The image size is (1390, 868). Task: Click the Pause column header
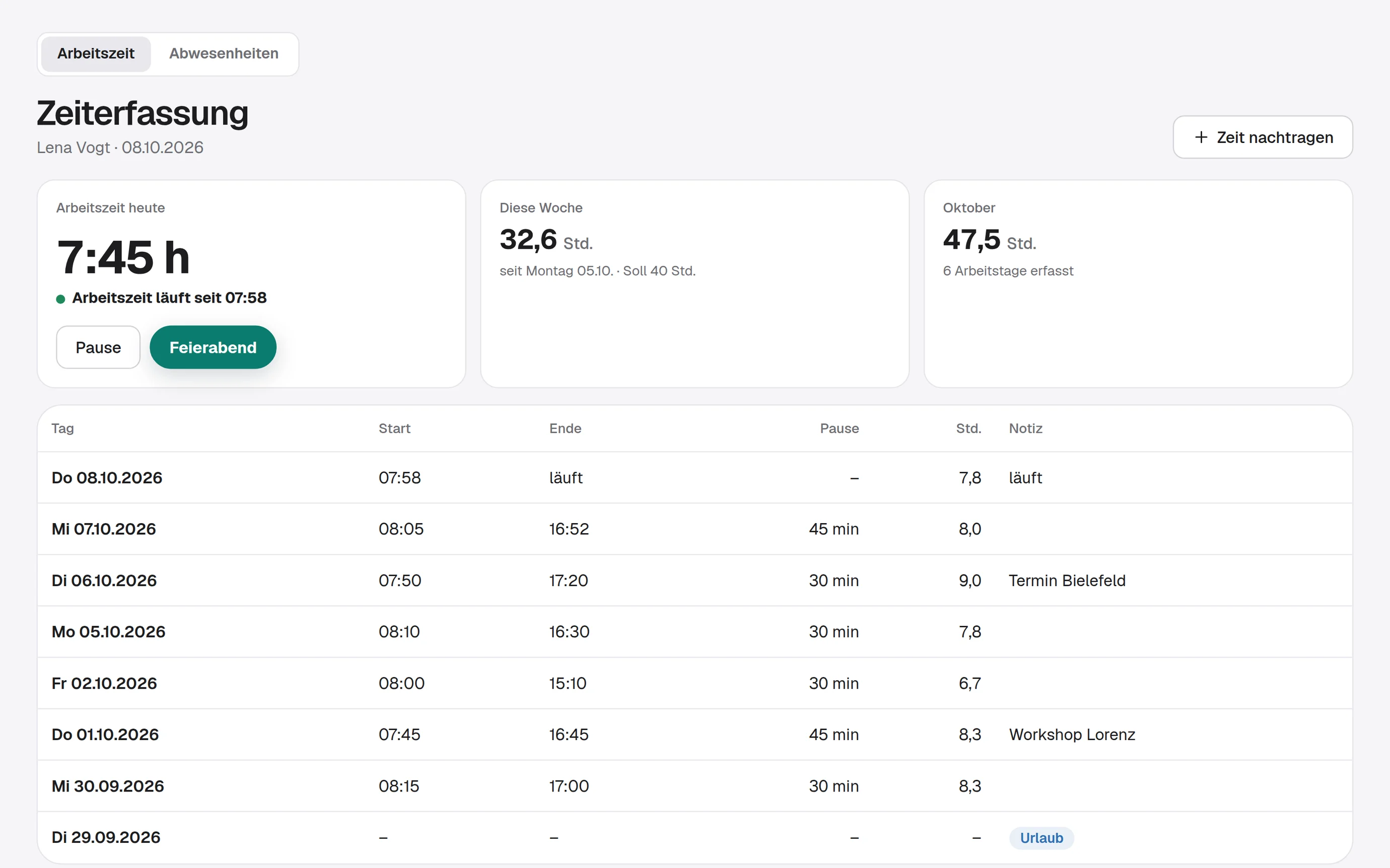tap(839, 428)
